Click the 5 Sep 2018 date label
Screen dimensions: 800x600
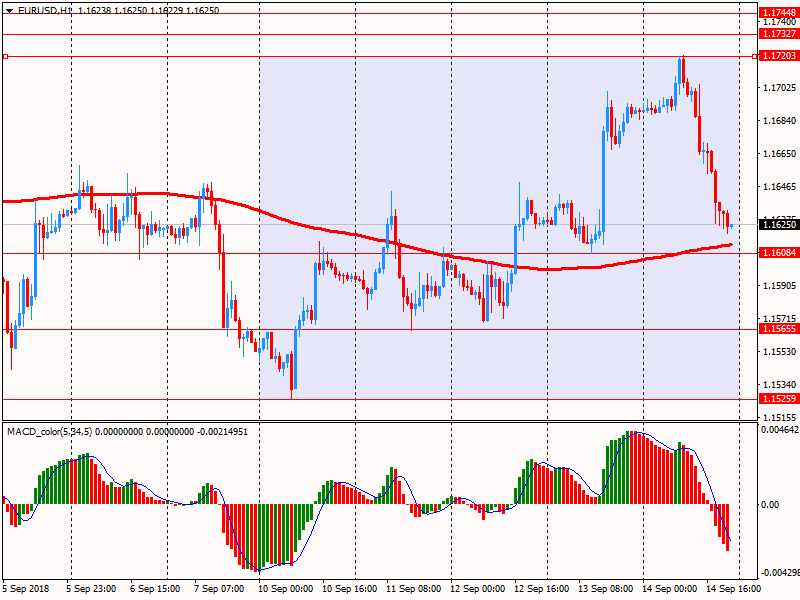tap(26, 589)
